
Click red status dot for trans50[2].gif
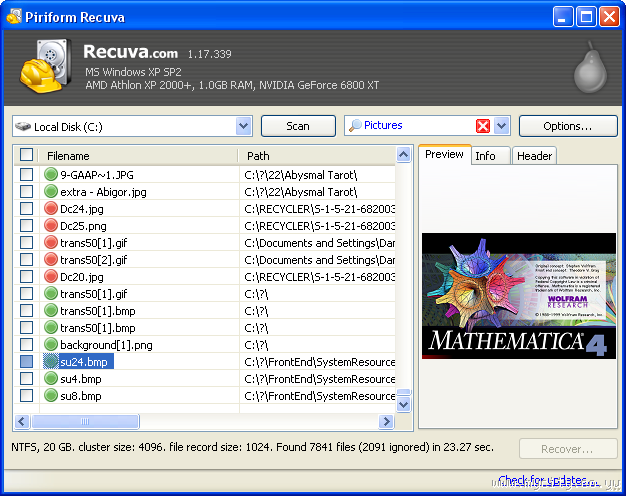51,260
